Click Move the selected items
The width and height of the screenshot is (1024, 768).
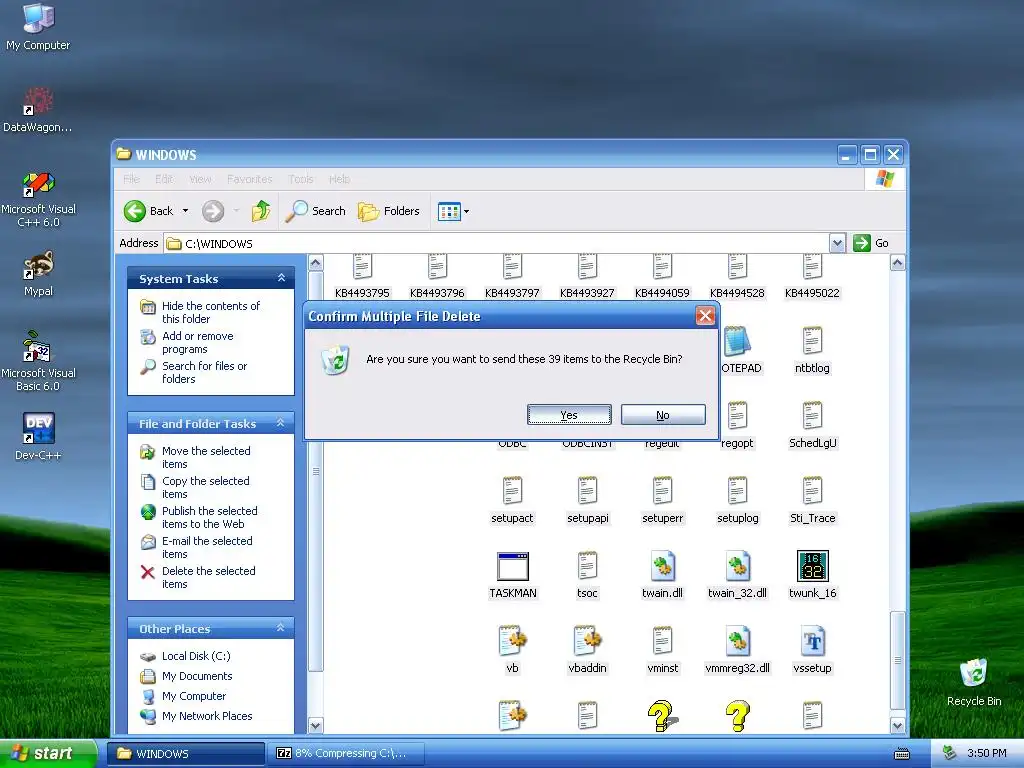206,457
